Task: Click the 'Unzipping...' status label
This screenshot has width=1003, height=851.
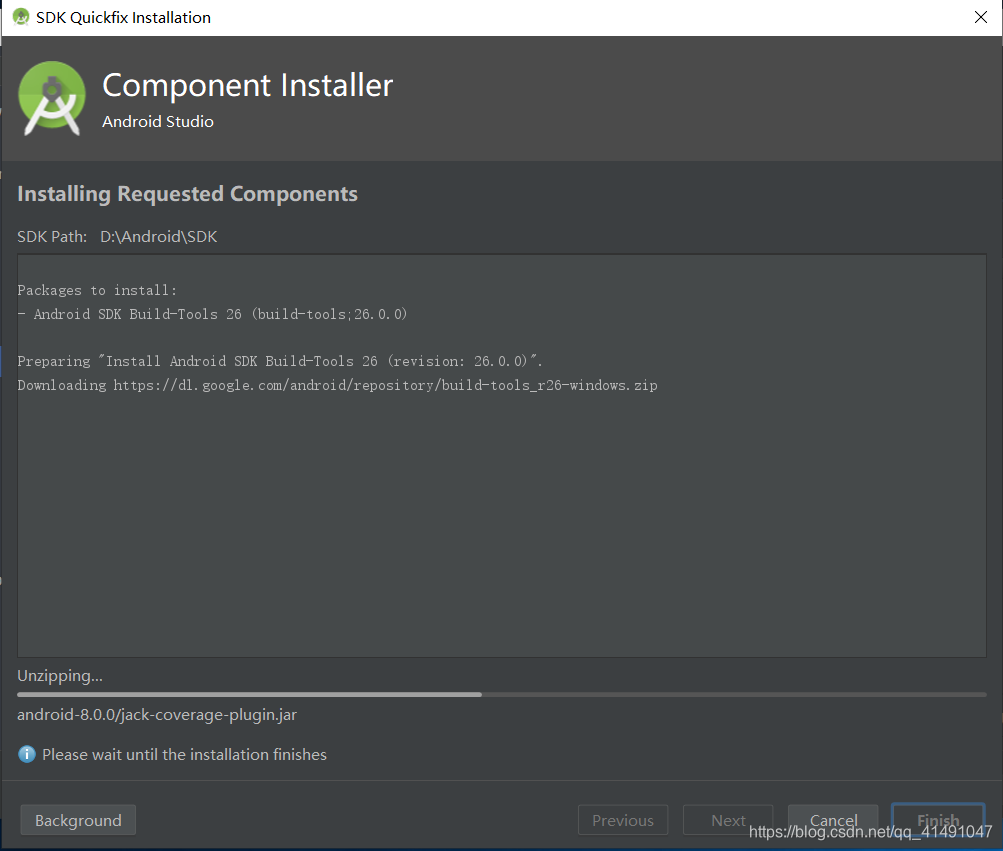Action: [60, 676]
